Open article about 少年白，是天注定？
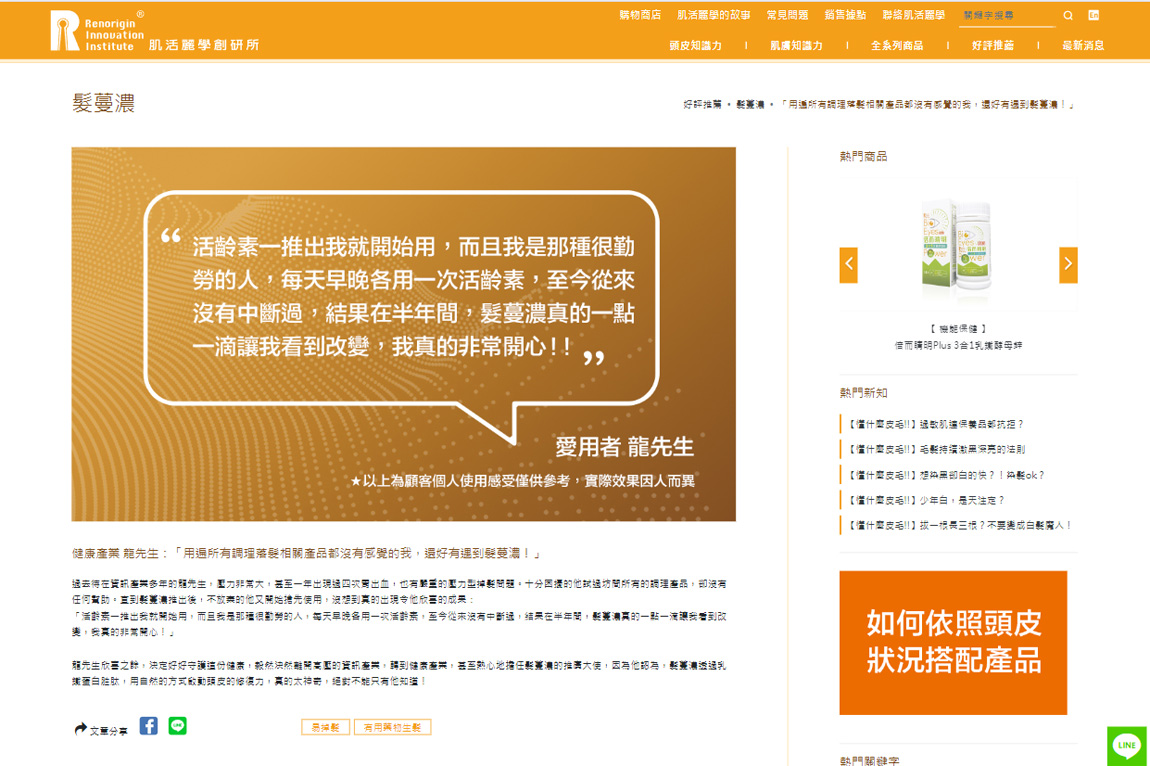This screenshot has height=766, width=1150. point(927,500)
